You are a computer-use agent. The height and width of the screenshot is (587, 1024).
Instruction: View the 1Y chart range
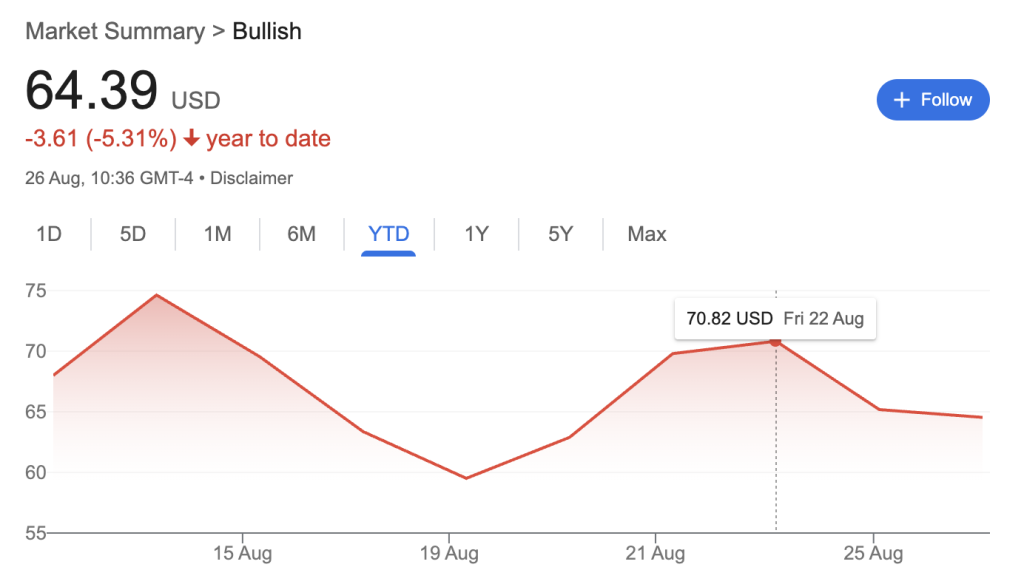coord(476,234)
